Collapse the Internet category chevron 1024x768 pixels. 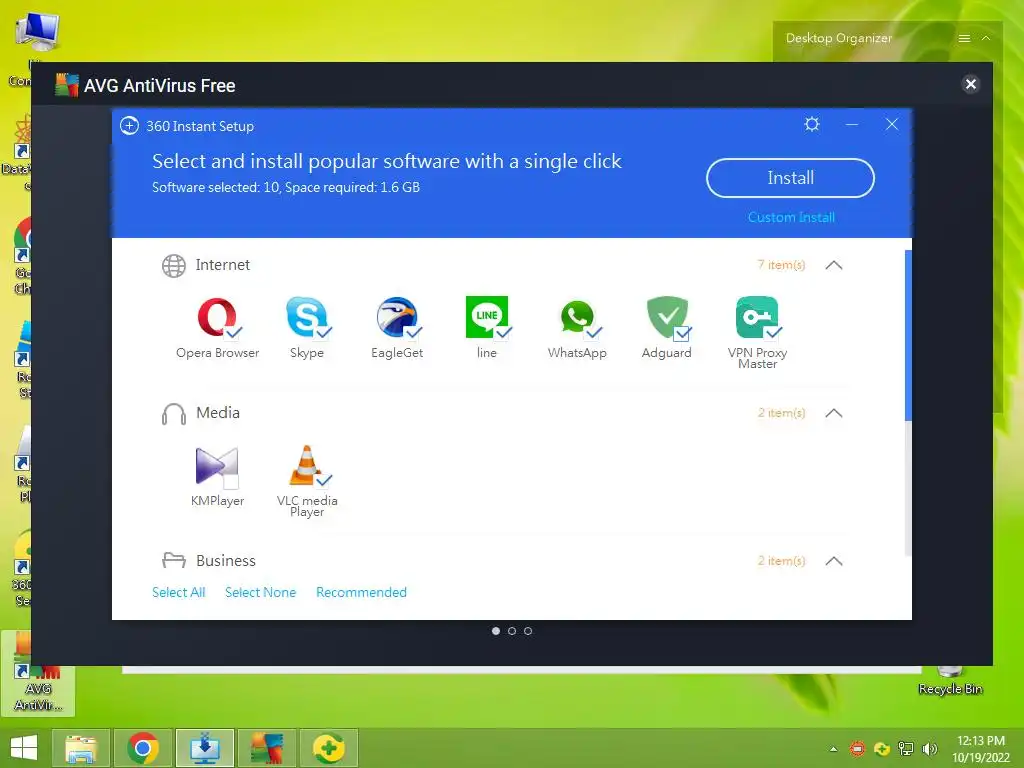[834, 265]
